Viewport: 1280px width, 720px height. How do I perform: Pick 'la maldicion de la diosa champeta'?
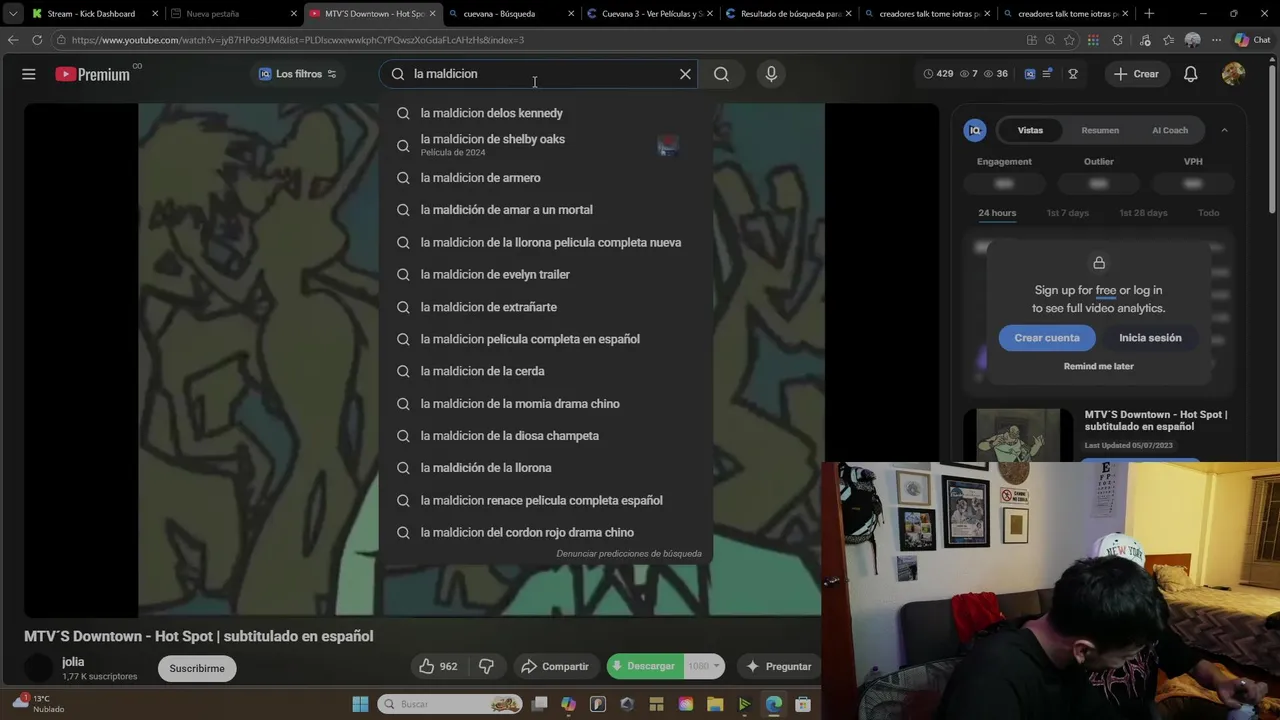click(546, 436)
